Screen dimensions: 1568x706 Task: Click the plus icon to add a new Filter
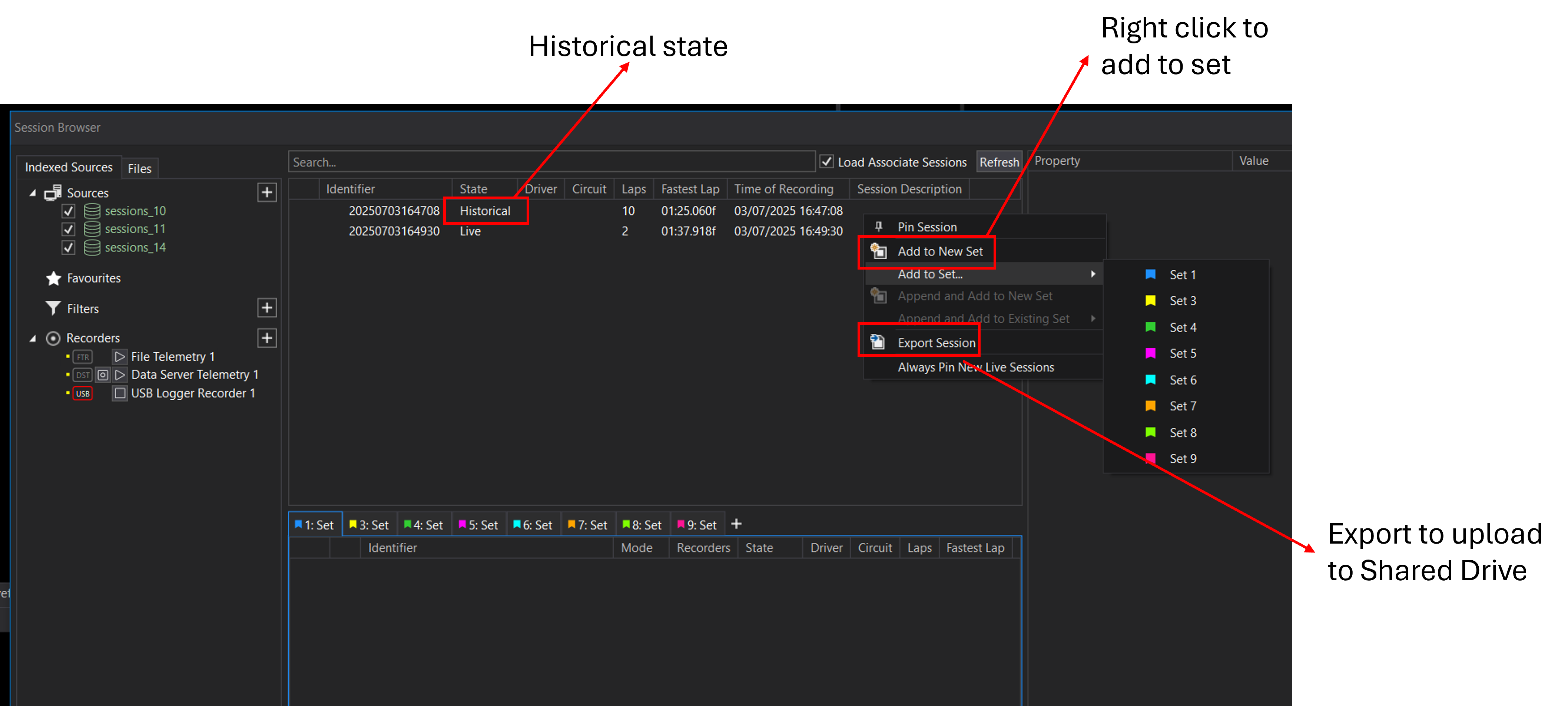pyautogui.click(x=266, y=308)
